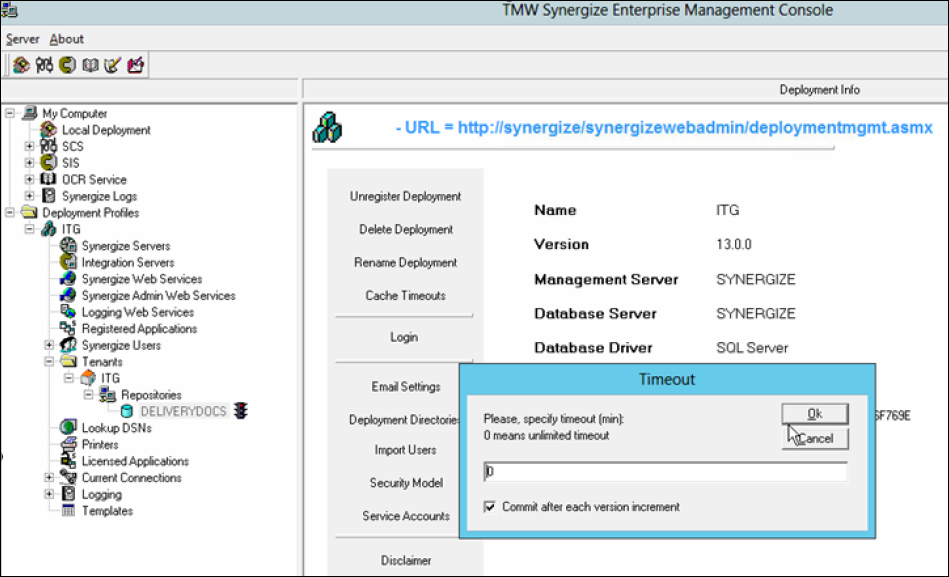Collapse the My Computer tree node

[x=10, y=113]
